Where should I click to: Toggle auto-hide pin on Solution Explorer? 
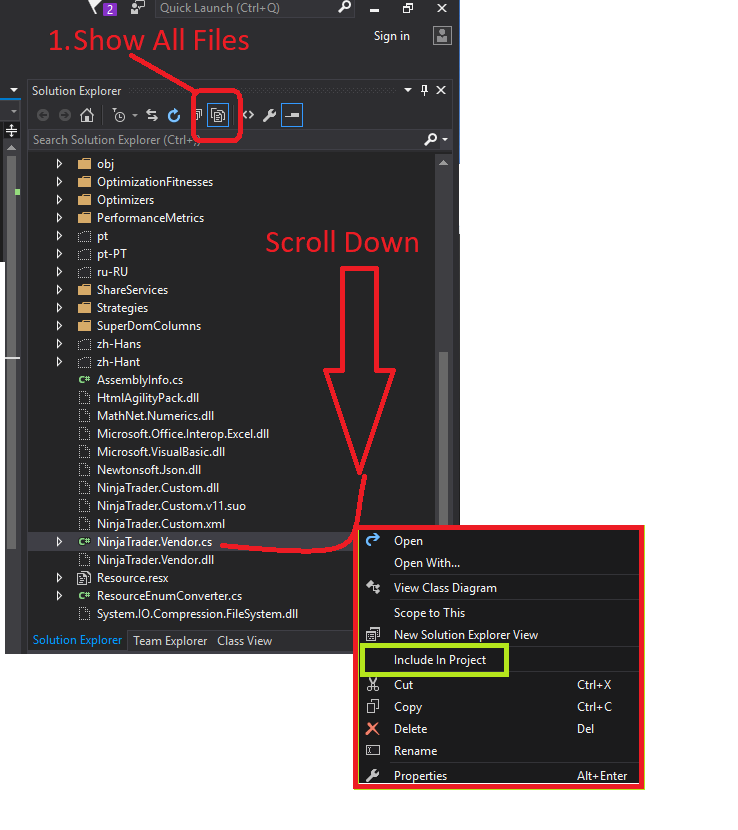pyautogui.click(x=424, y=91)
